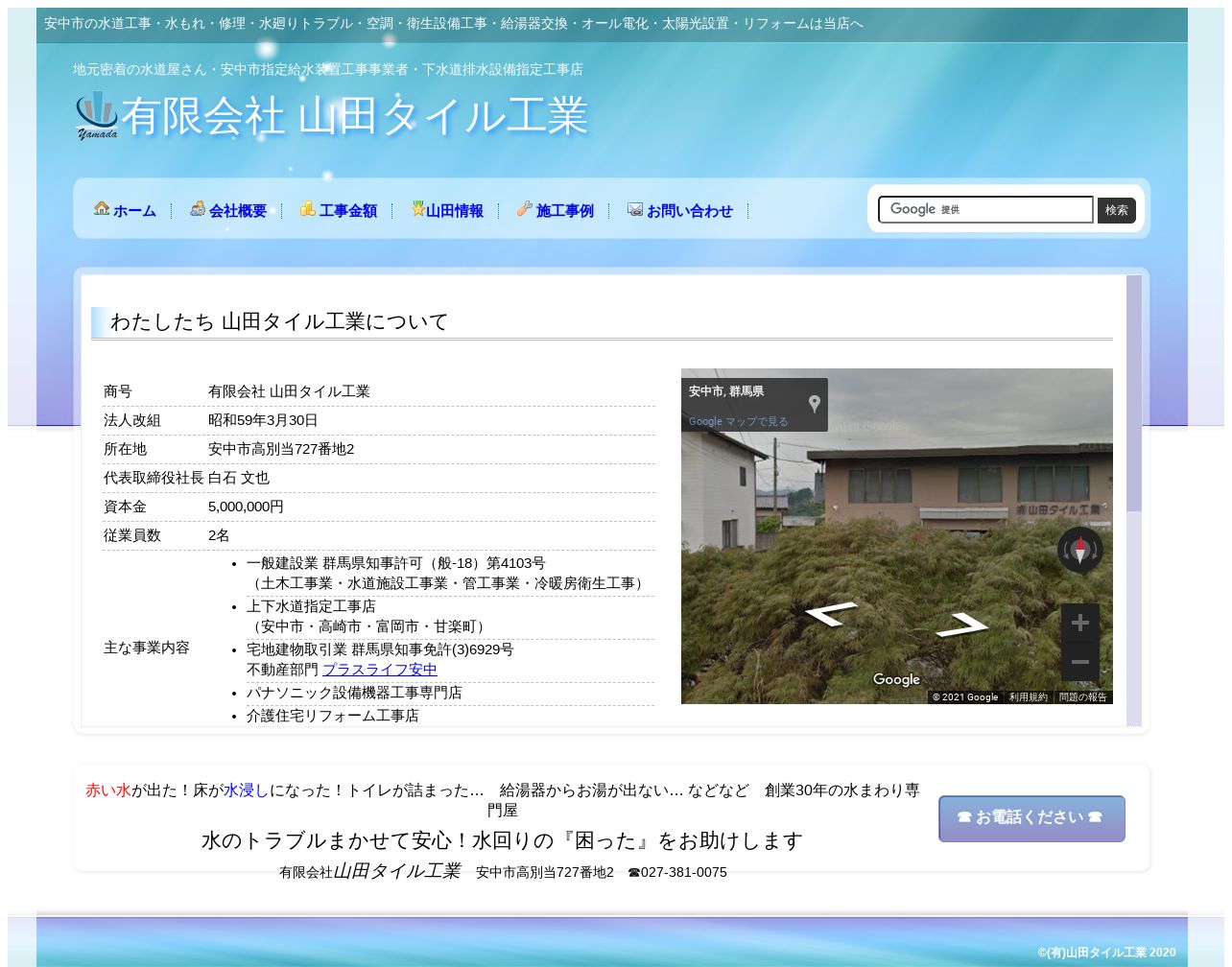Click the coins icon beside 工事金額
1232x967 pixels.
coord(308,208)
